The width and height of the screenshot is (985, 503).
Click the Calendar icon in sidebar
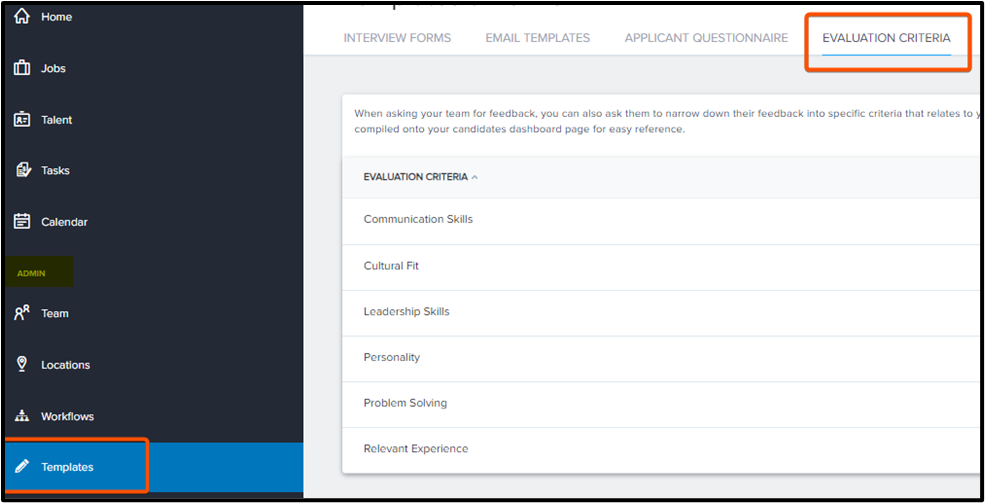(22, 221)
